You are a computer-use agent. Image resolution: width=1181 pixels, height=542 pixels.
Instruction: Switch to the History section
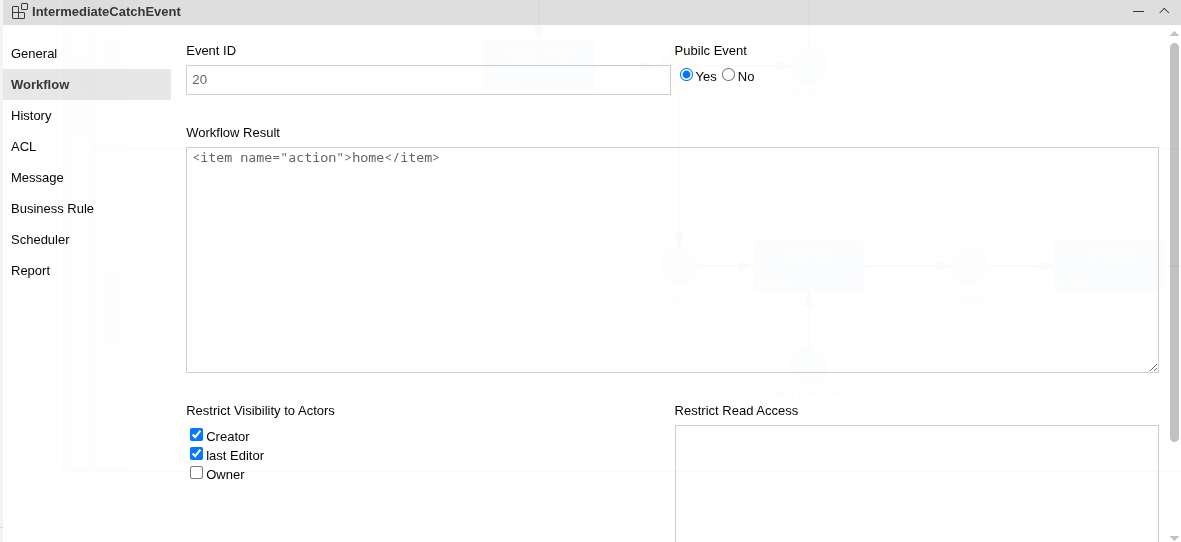[31, 116]
